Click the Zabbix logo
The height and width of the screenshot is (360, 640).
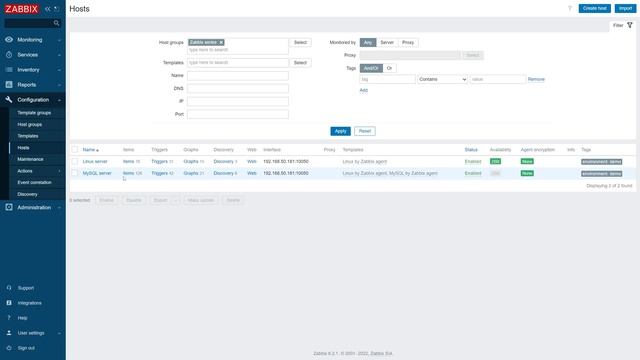click(21, 9)
